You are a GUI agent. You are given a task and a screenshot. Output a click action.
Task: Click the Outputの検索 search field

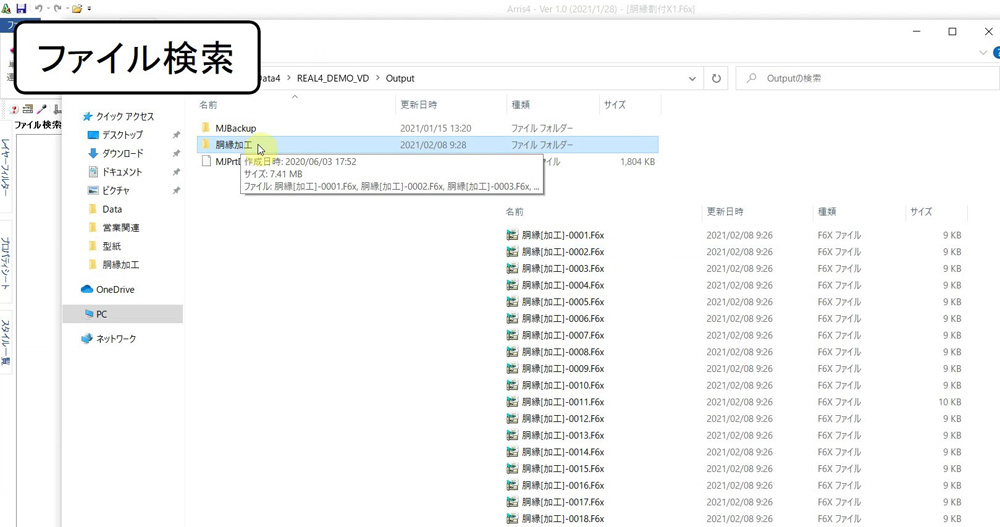865,78
